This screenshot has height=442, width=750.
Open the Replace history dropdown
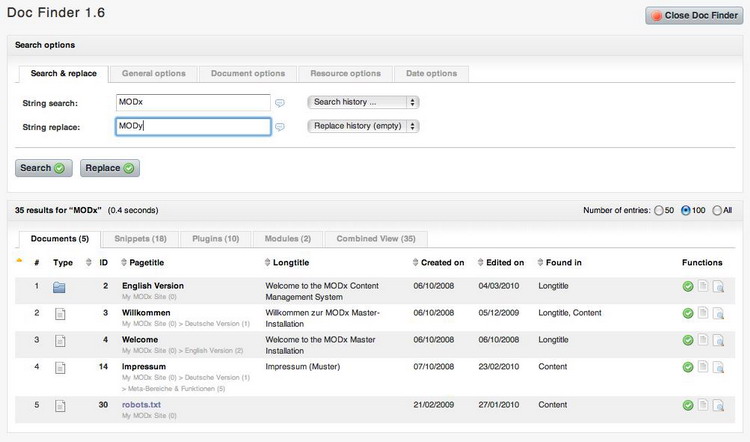click(363, 127)
